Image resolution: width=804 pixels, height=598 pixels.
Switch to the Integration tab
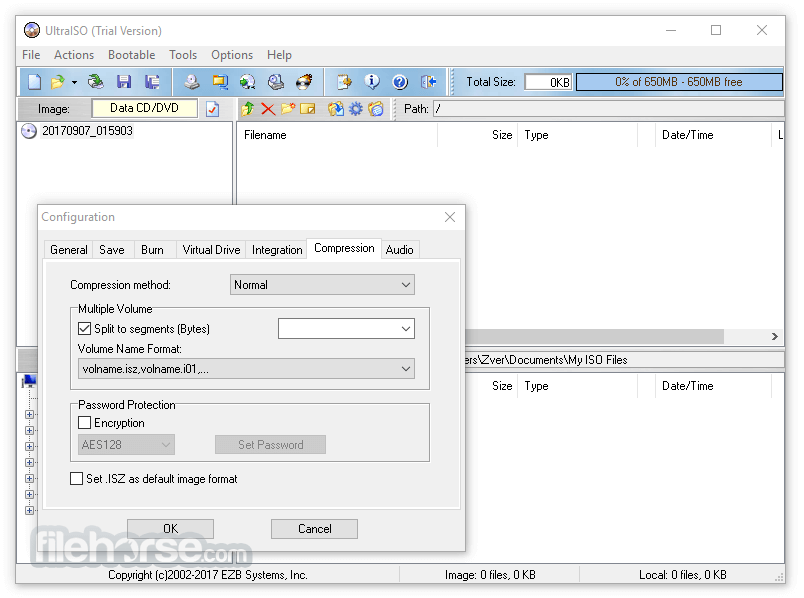tap(277, 250)
